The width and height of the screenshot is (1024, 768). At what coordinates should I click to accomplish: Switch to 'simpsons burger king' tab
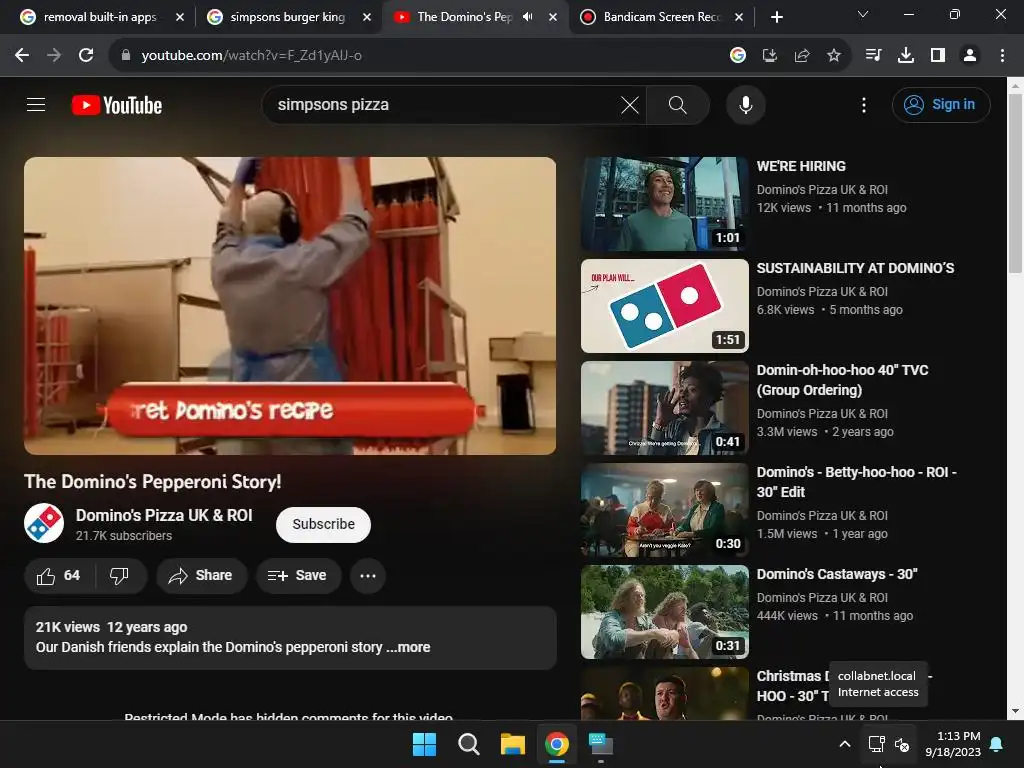(276, 17)
